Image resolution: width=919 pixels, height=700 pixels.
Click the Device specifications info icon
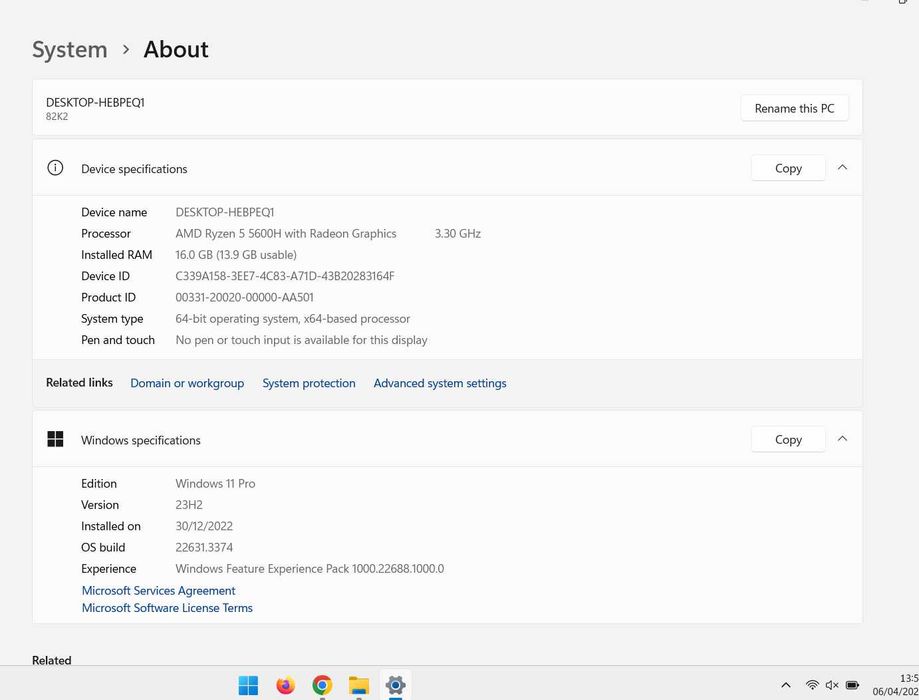(55, 168)
